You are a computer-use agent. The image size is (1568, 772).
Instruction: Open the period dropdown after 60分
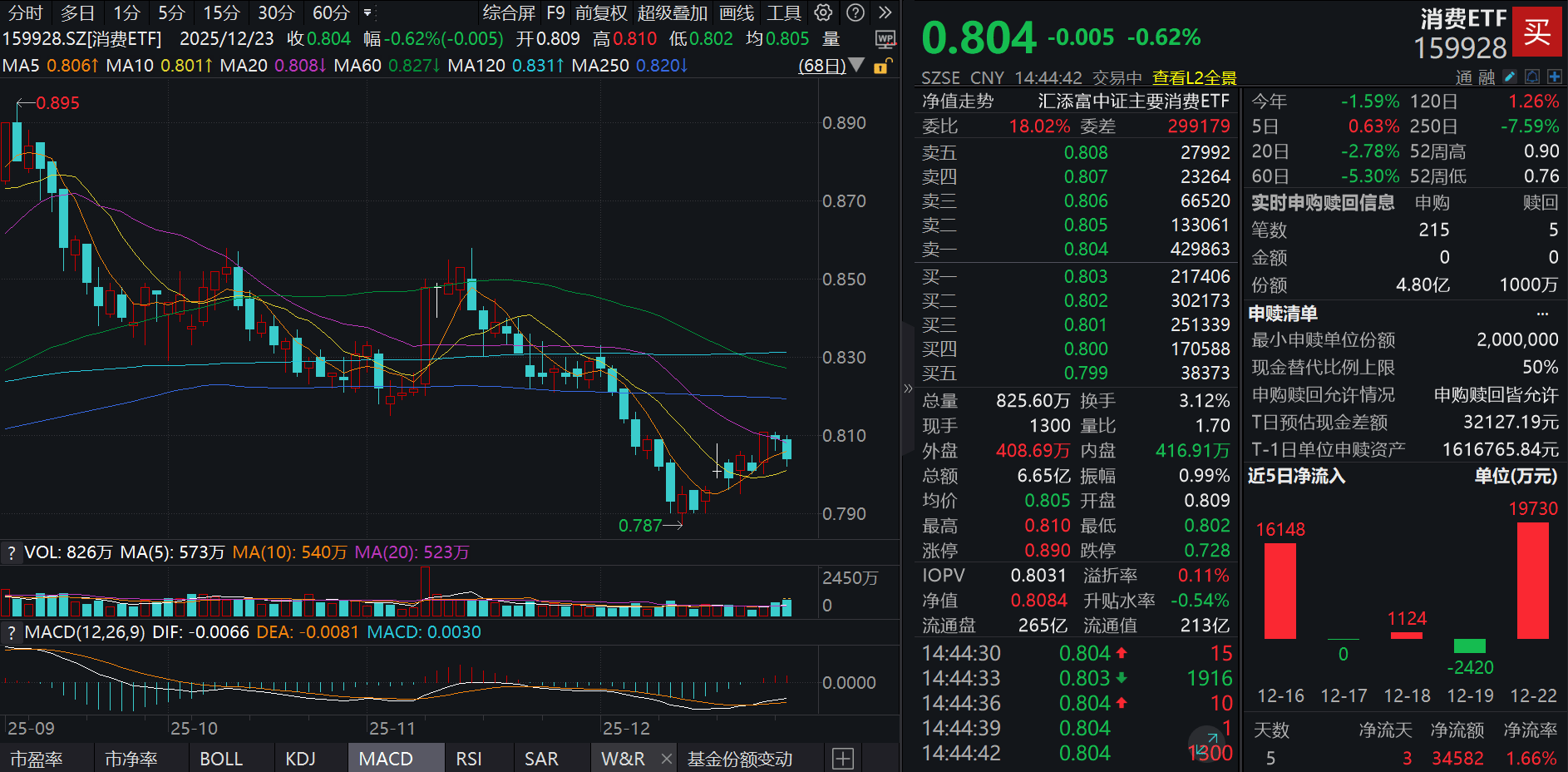pos(367,12)
